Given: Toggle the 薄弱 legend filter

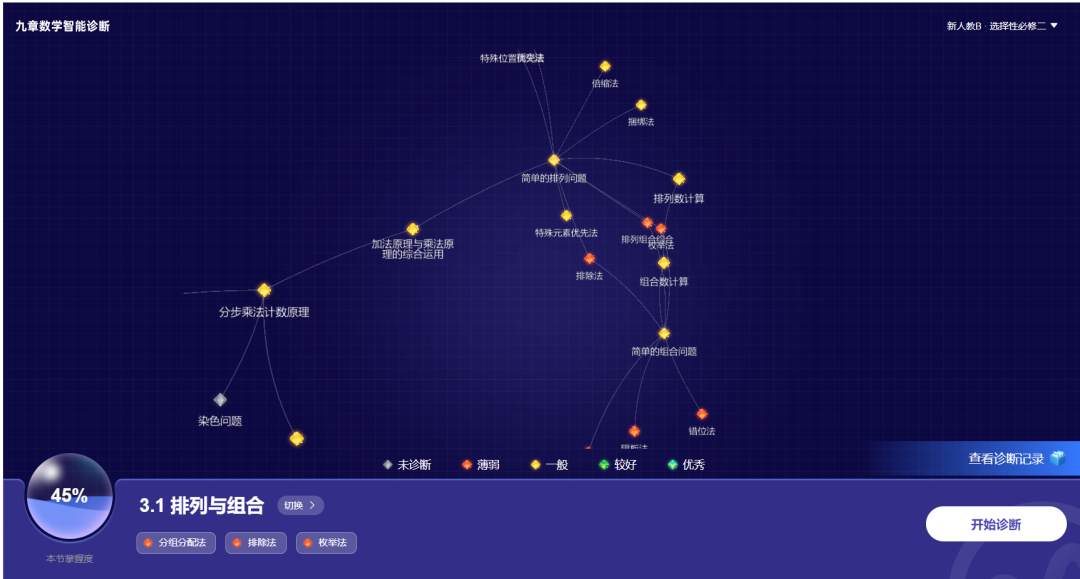Looking at the screenshot, I should (480, 465).
